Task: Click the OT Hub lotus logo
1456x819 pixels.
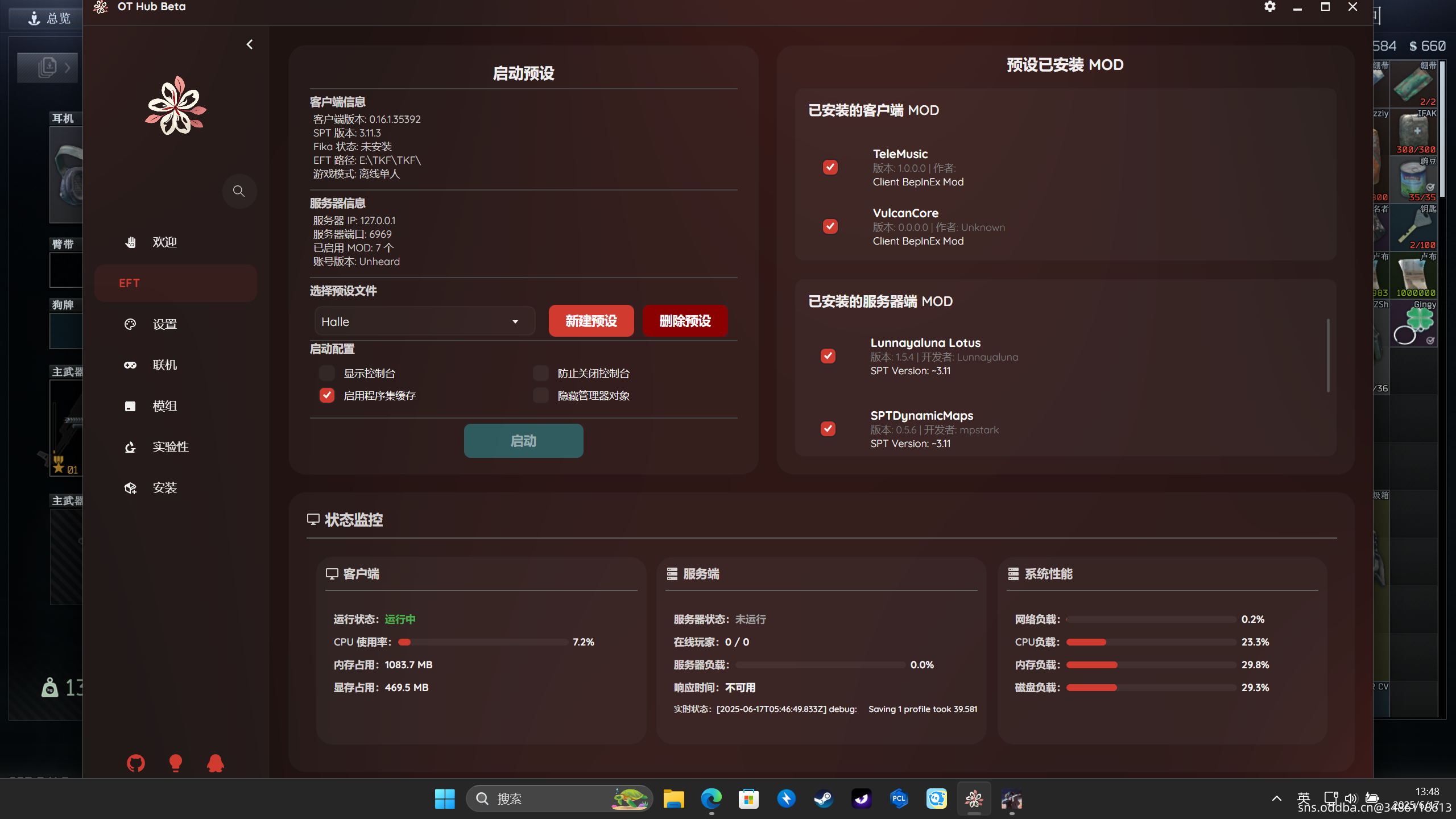Action: click(175, 106)
